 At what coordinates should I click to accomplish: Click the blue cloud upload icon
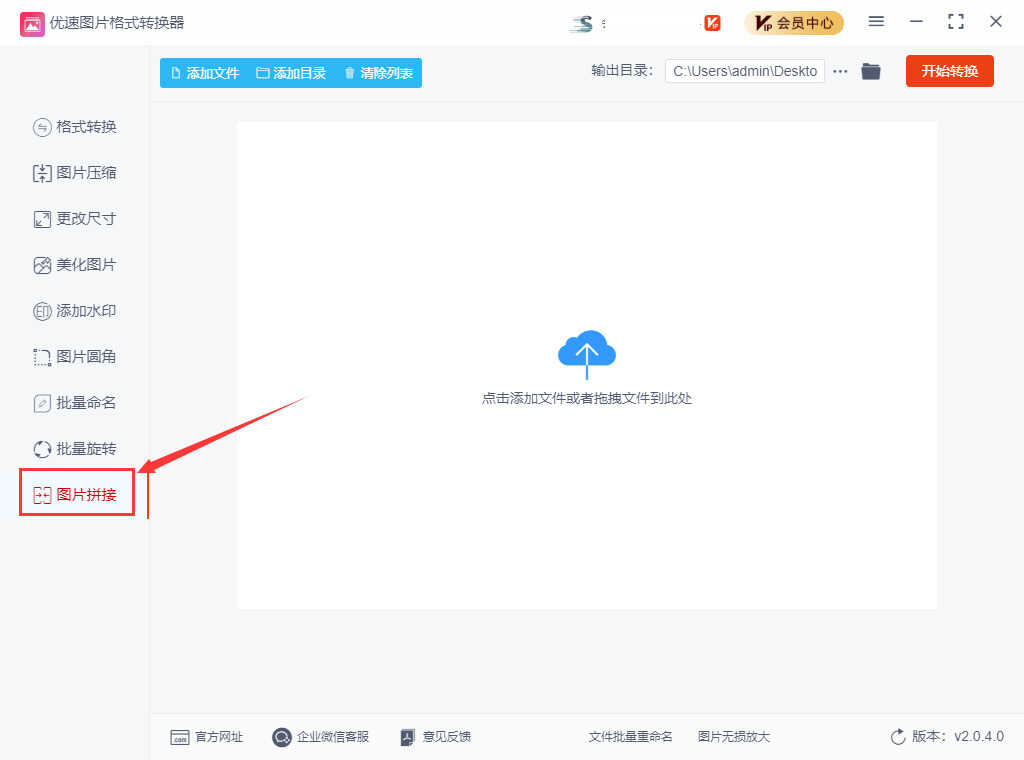click(586, 354)
